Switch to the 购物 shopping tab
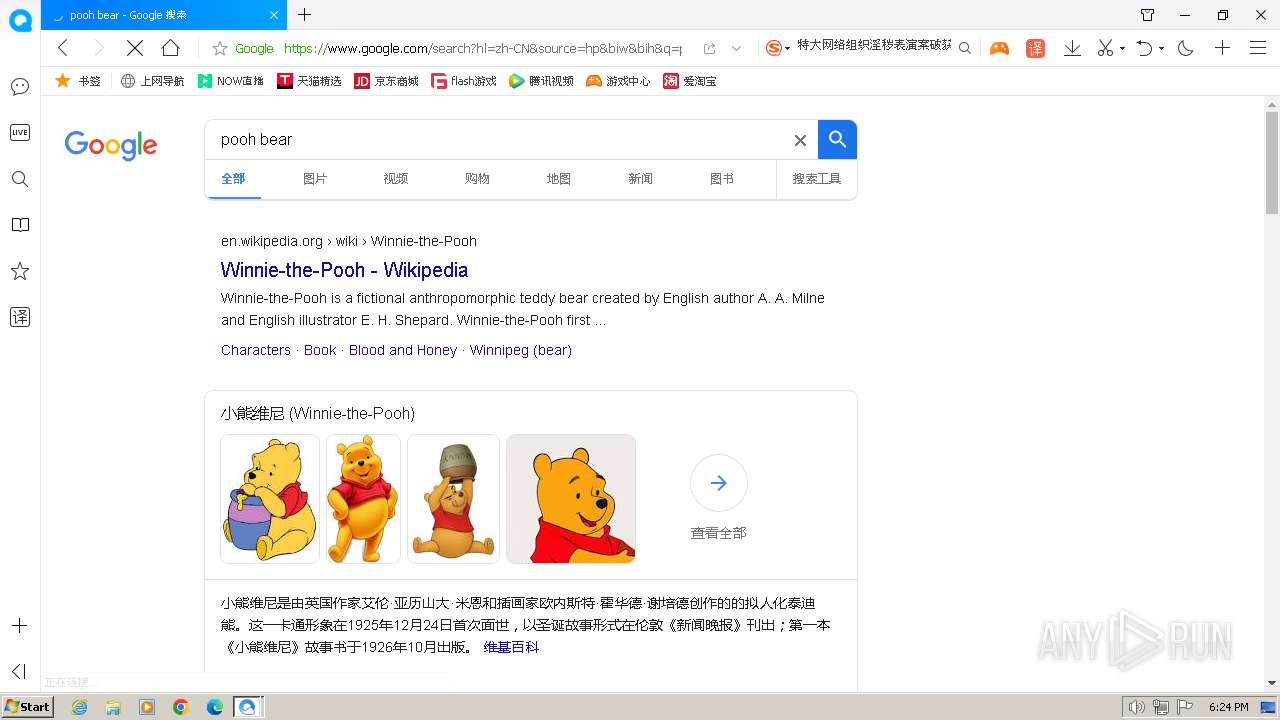The height and width of the screenshot is (720, 1280). [477, 179]
